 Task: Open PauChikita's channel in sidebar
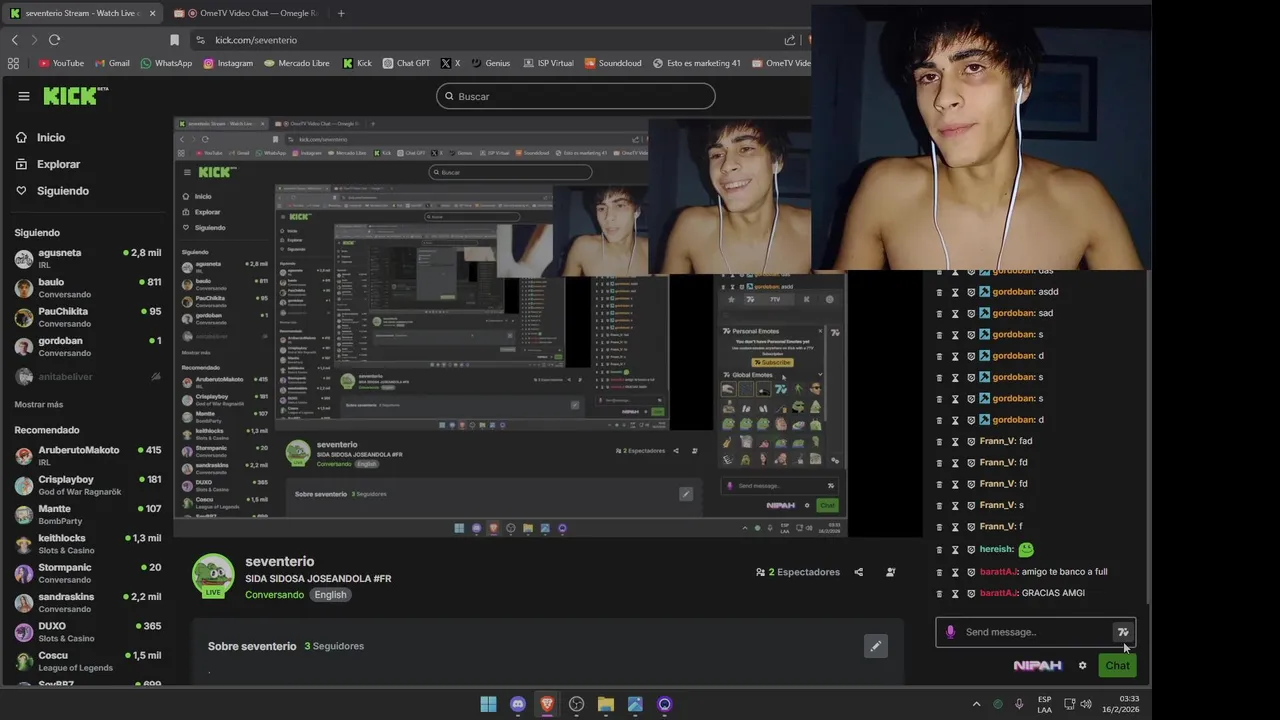[88, 317]
